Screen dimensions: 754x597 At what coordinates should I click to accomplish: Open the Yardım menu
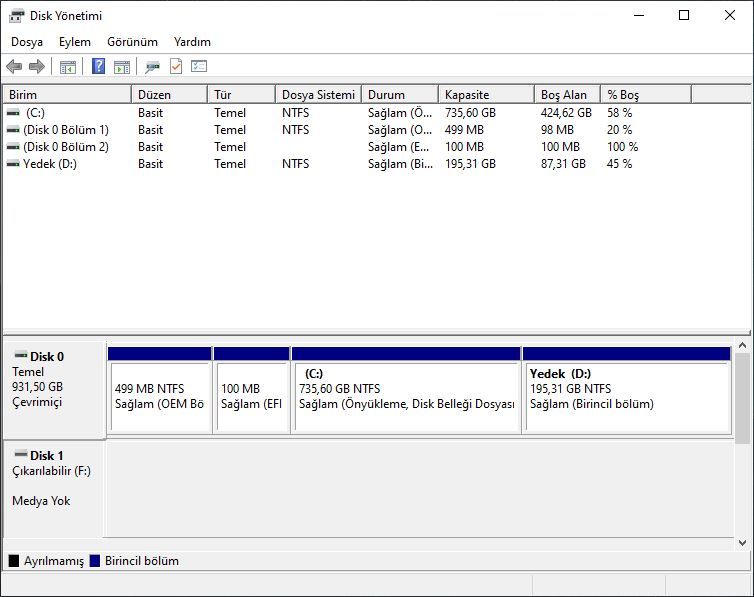(x=192, y=42)
